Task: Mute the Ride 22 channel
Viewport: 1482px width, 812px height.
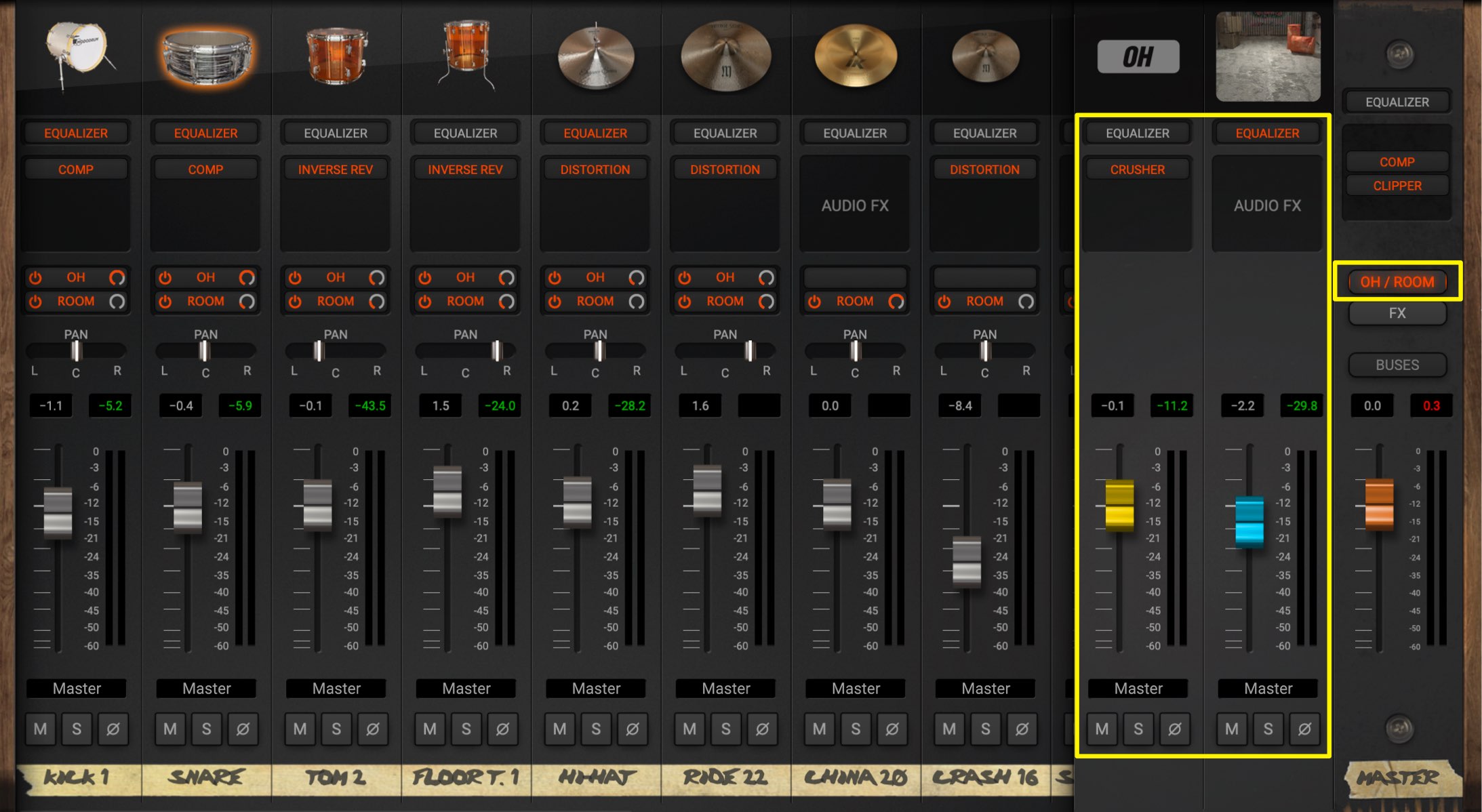Action: 689,729
